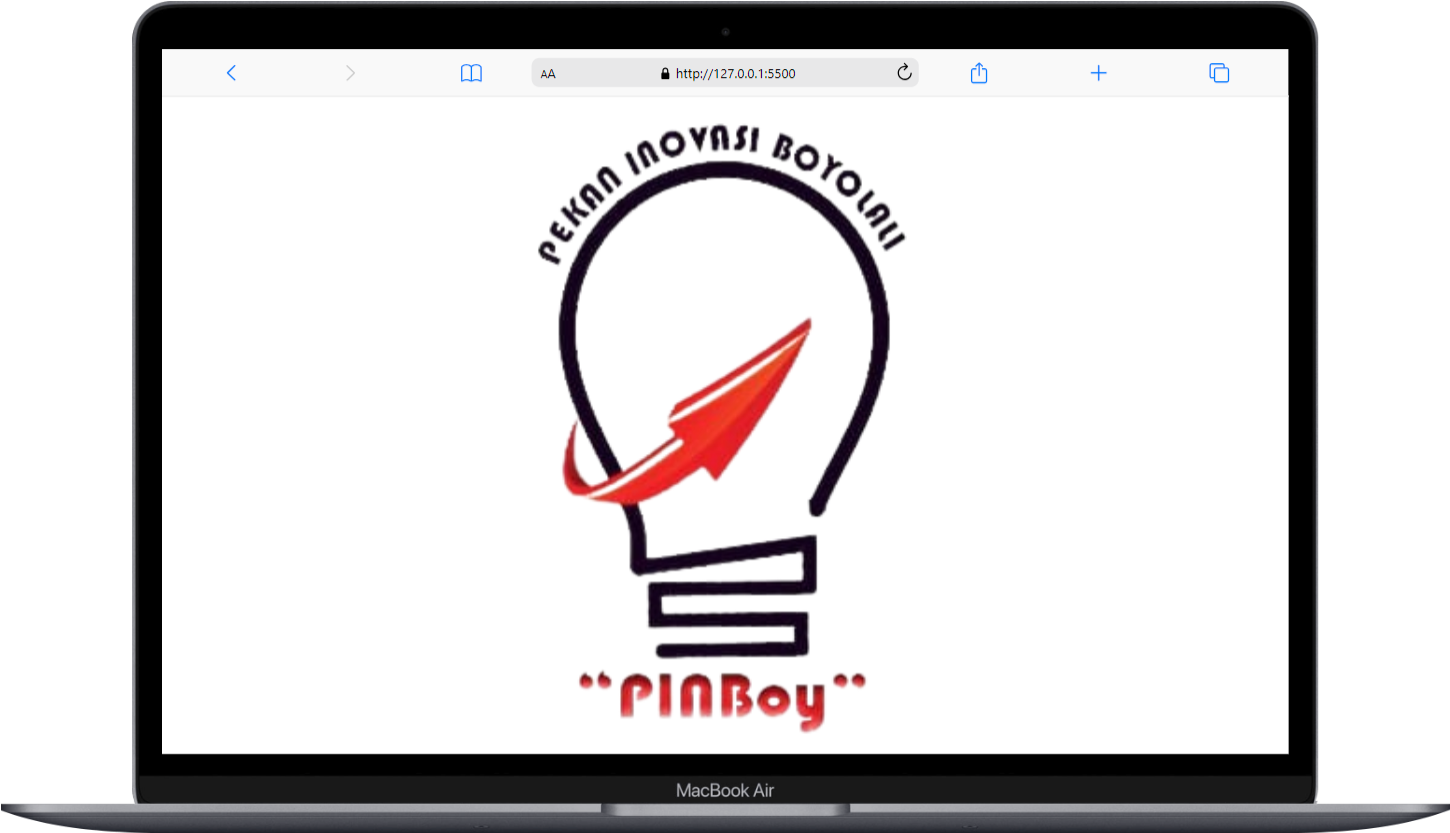Go back with the back arrow
This screenshot has height=833, width=1450.
coord(231,73)
